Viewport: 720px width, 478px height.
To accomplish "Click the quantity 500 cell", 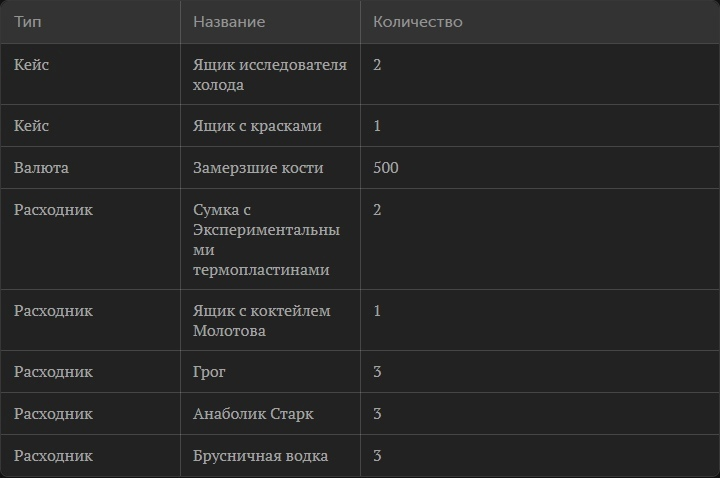I will tap(385, 168).
